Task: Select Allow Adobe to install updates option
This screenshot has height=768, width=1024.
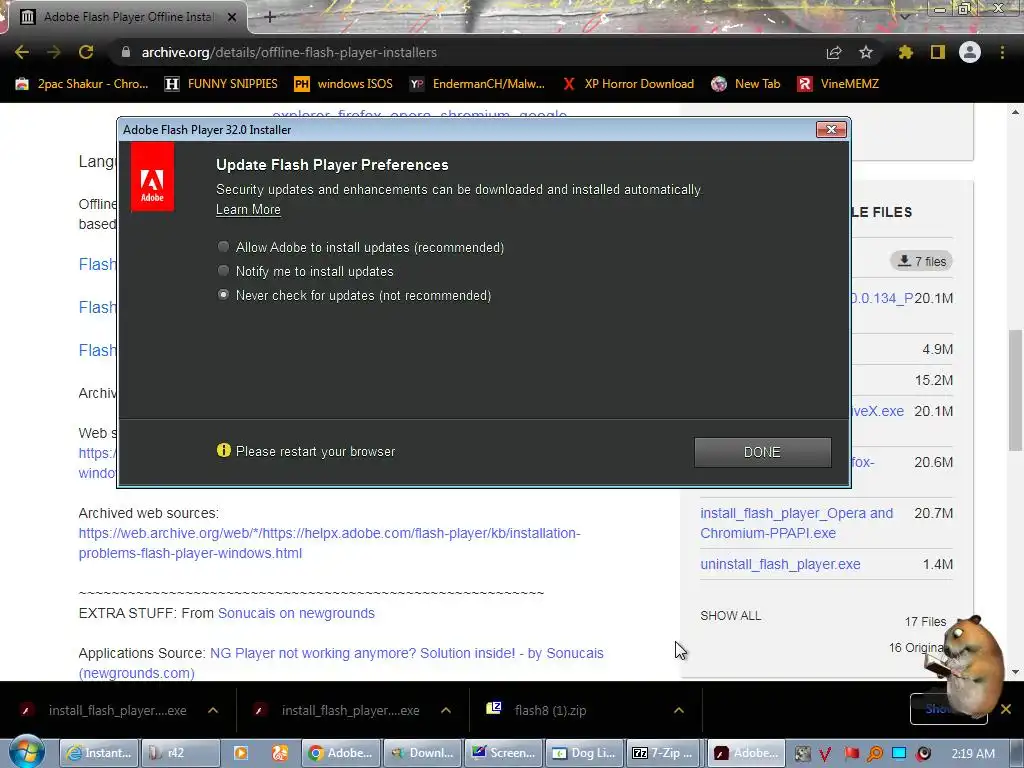Action: pos(223,247)
